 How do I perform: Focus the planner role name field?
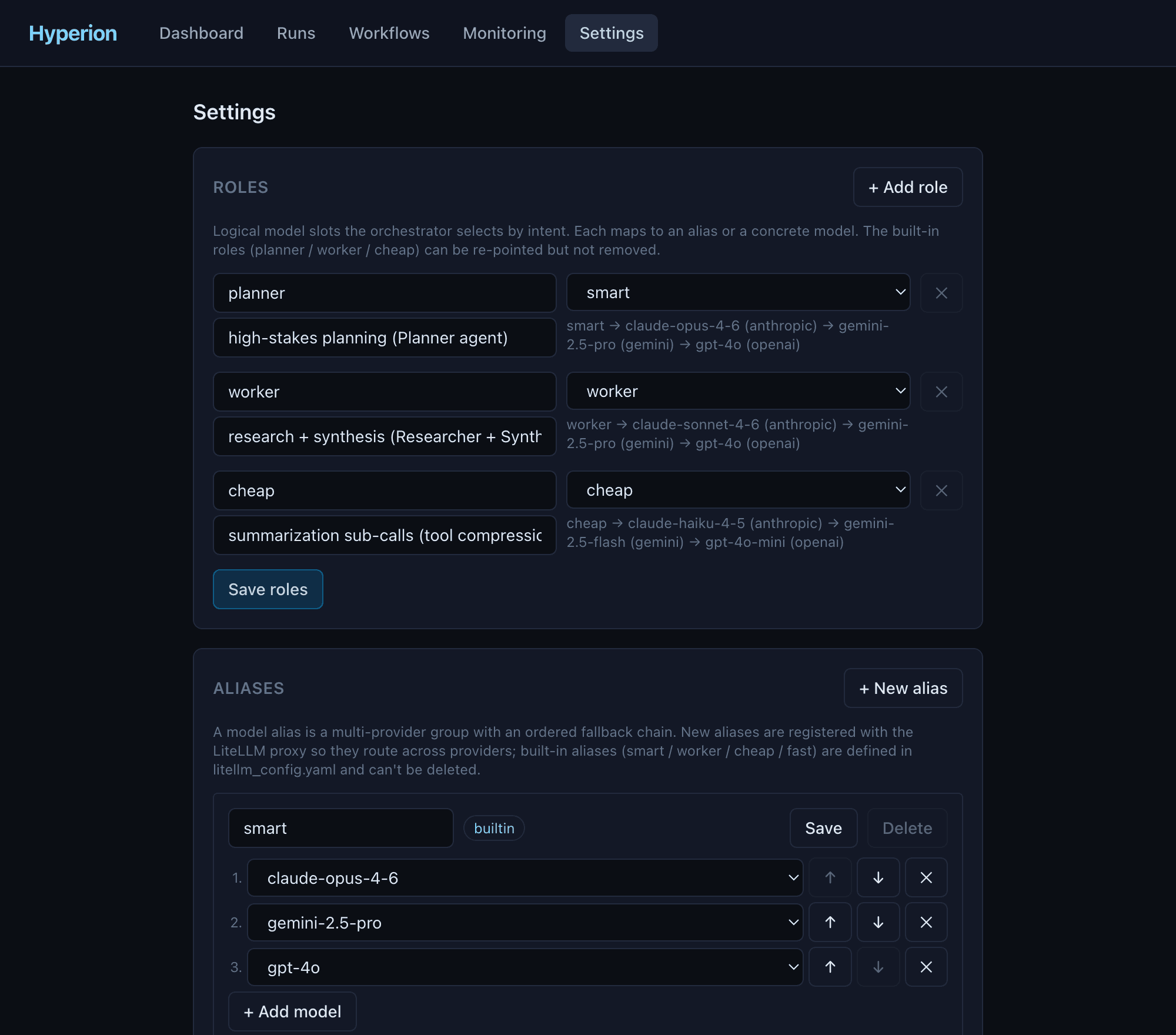[385, 293]
